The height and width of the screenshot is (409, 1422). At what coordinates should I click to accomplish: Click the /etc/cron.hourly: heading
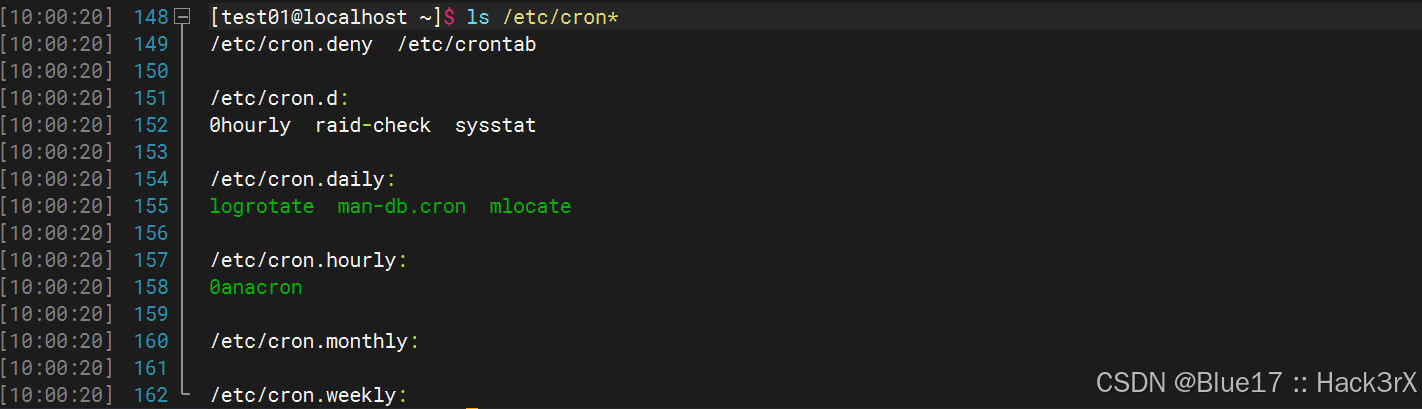coord(309,261)
